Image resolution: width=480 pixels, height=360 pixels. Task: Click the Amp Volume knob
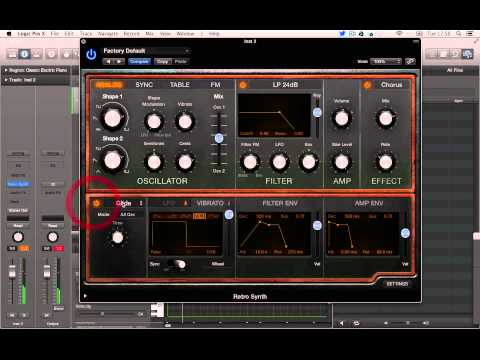pyautogui.click(x=342, y=118)
